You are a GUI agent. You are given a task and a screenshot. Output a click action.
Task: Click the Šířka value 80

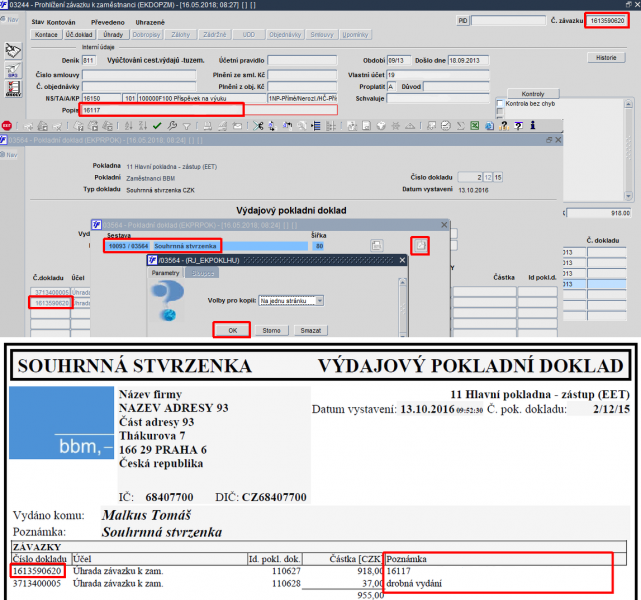point(319,246)
